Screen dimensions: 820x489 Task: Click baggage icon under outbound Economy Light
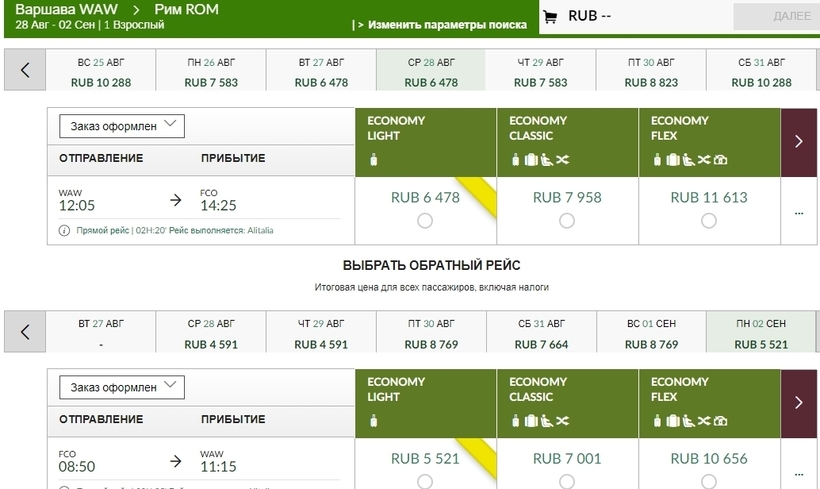(375, 159)
